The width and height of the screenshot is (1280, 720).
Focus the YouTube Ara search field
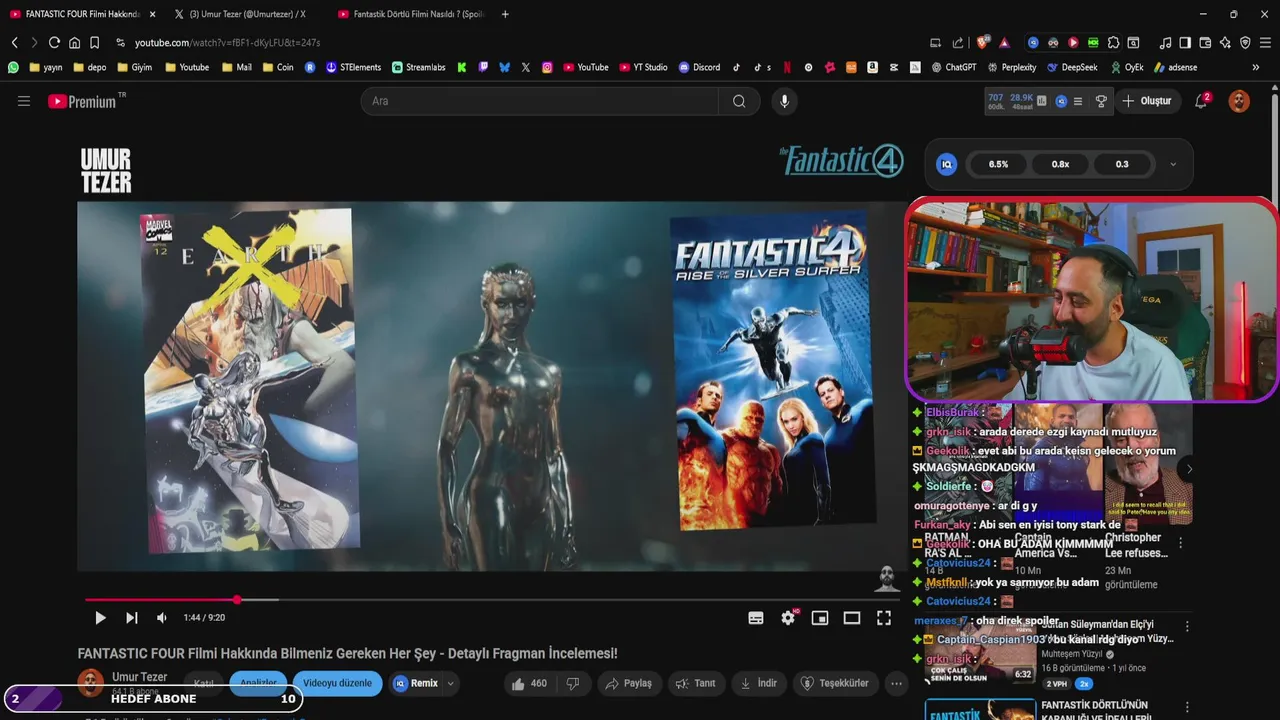click(x=540, y=101)
